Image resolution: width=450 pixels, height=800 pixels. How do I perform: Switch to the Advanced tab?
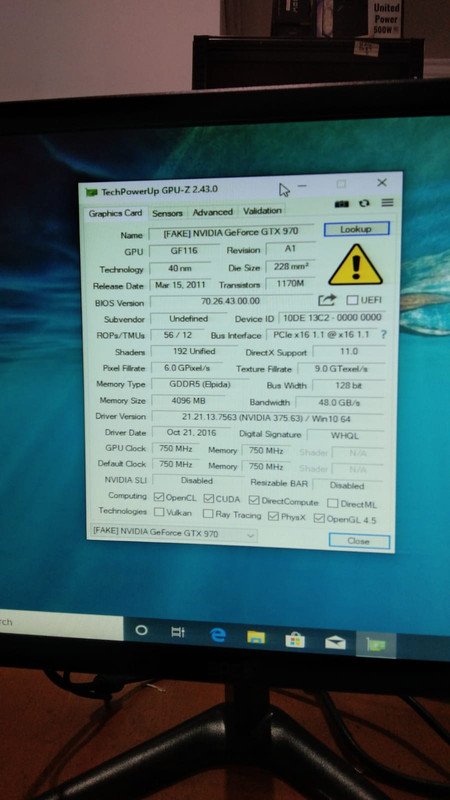[x=213, y=212]
